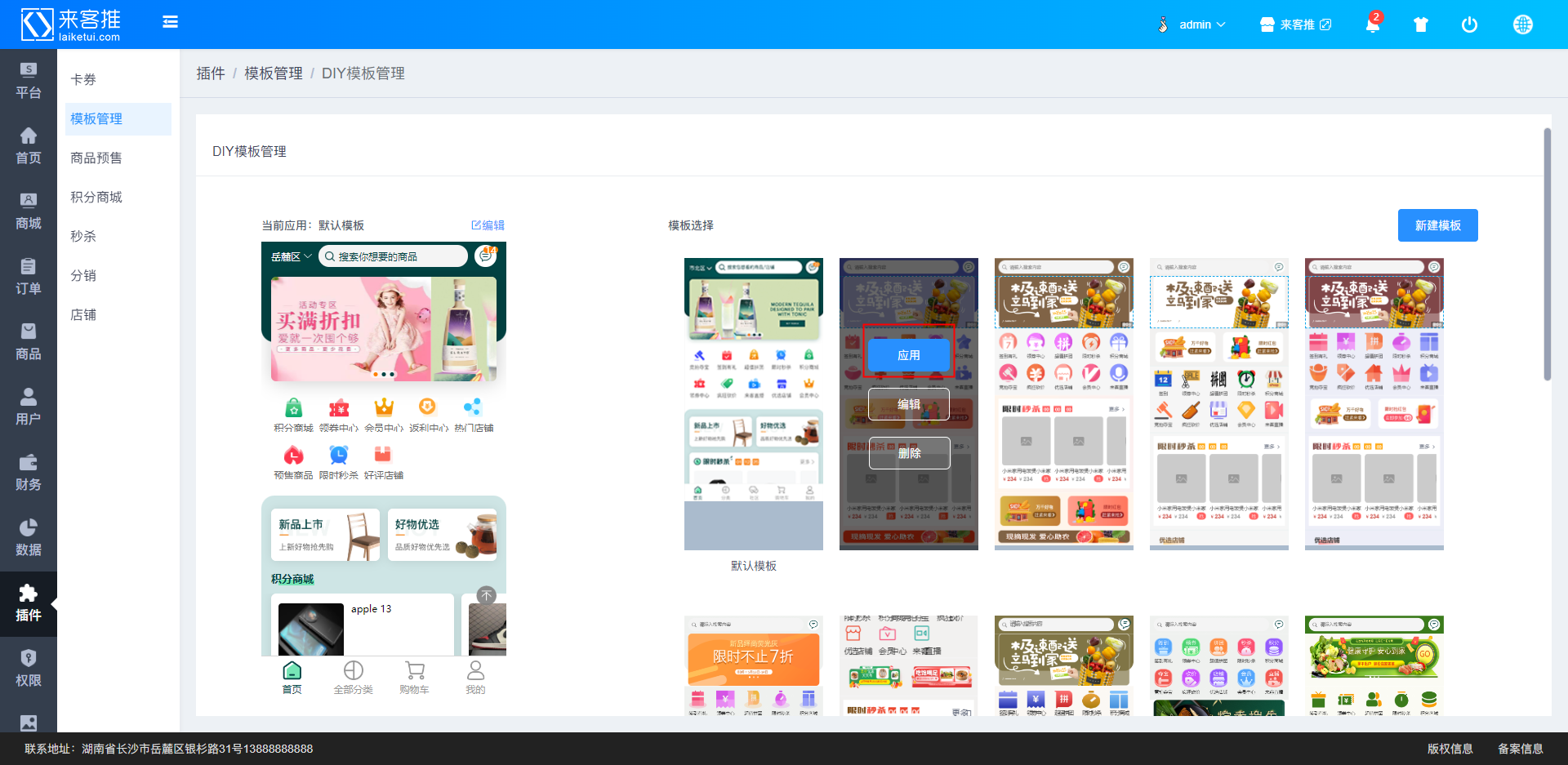
Task: Open the 订单 sidebar section
Action: pyautogui.click(x=29, y=277)
